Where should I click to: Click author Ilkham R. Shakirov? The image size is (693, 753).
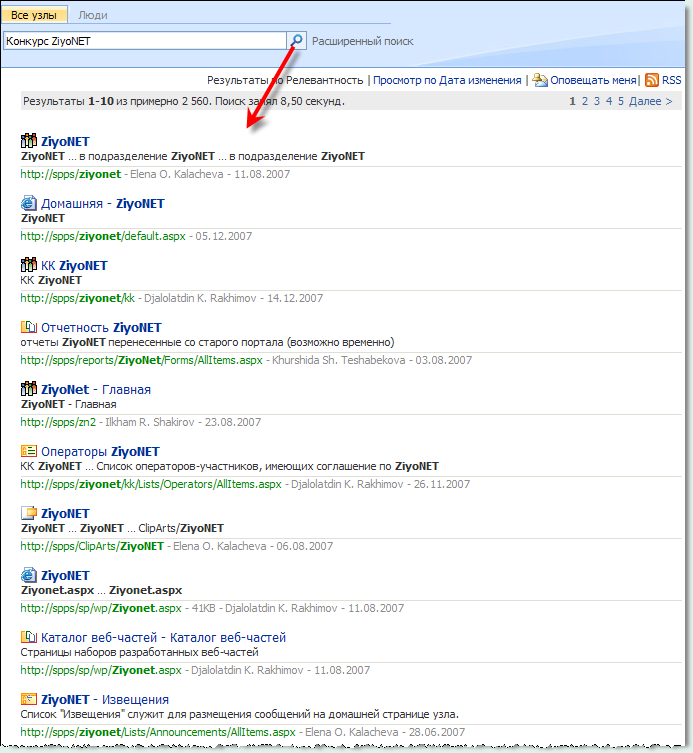(150, 422)
